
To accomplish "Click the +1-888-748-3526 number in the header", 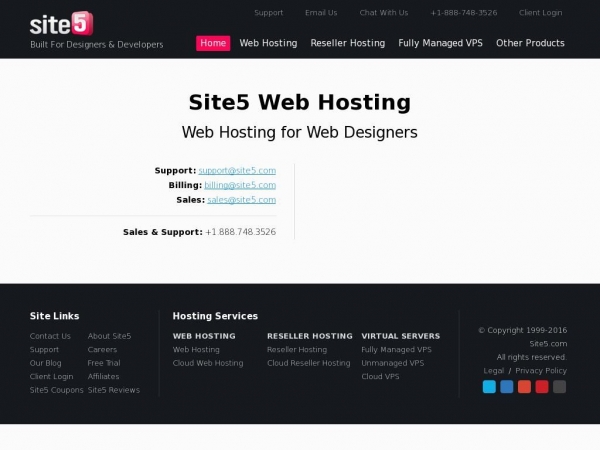I will pyautogui.click(x=464, y=13).
